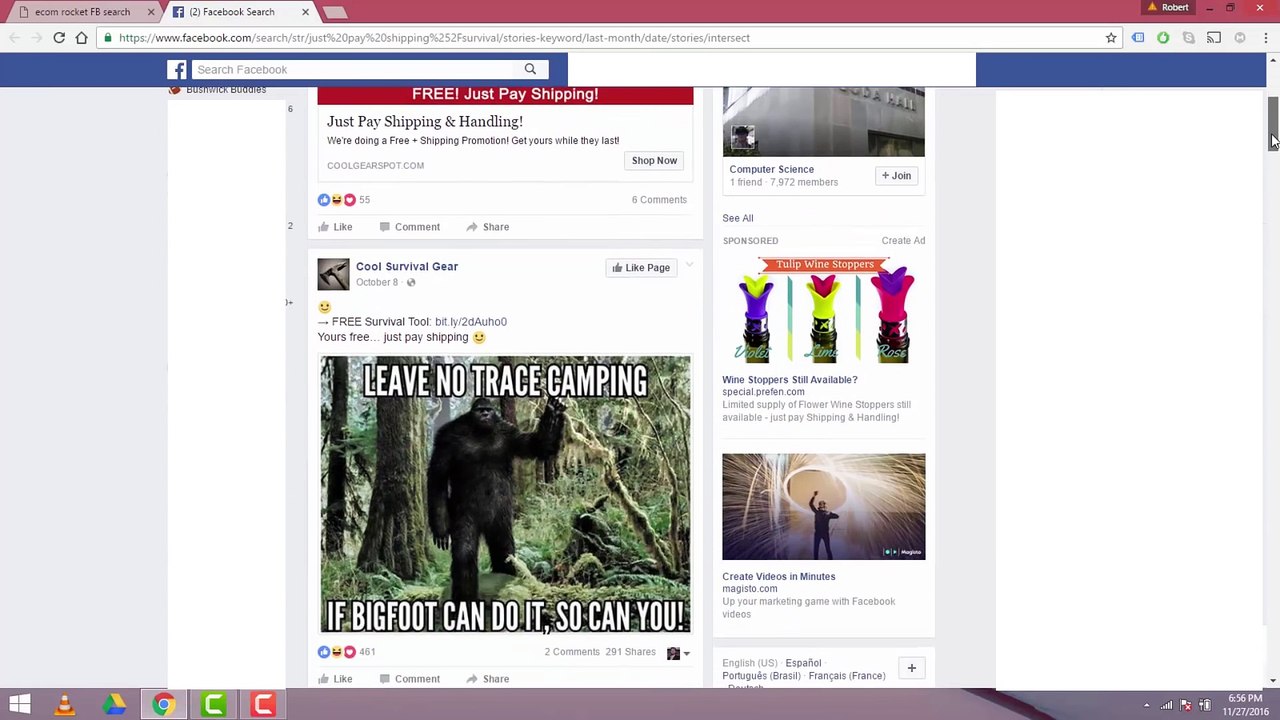Launch VLC media player from the taskbar
This screenshot has width=1280, height=720.
[x=65, y=705]
